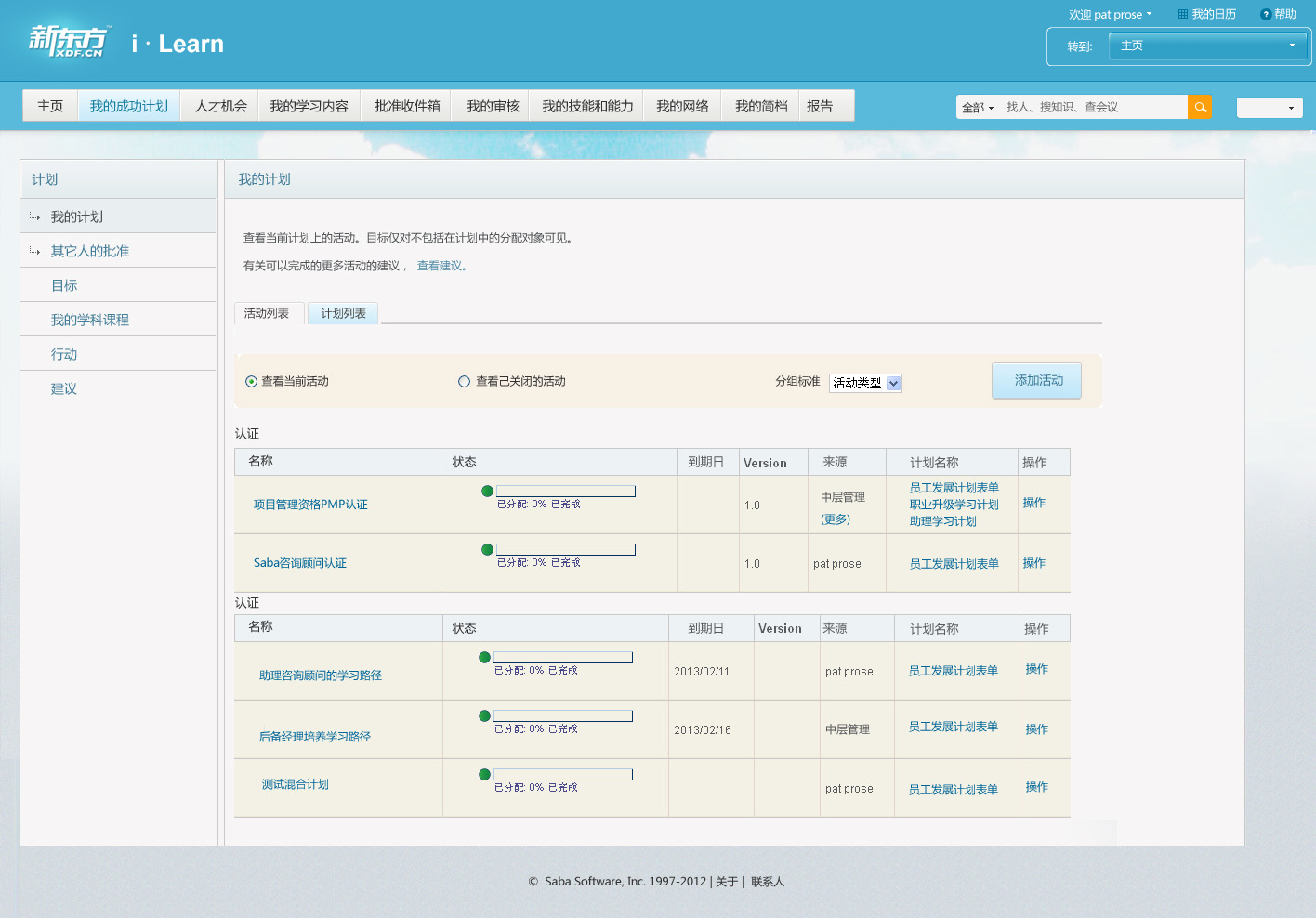This screenshot has width=1316, height=918.
Task: Click 关于 link in footer
Action: click(727, 882)
